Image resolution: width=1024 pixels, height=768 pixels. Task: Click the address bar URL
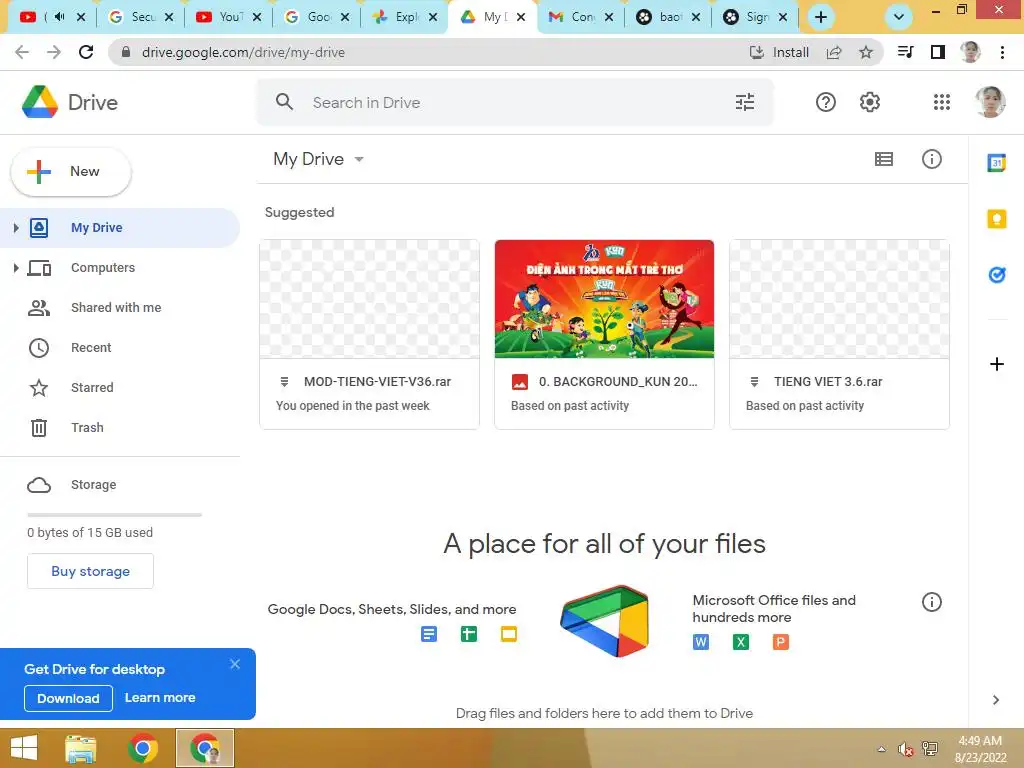pos(243,52)
